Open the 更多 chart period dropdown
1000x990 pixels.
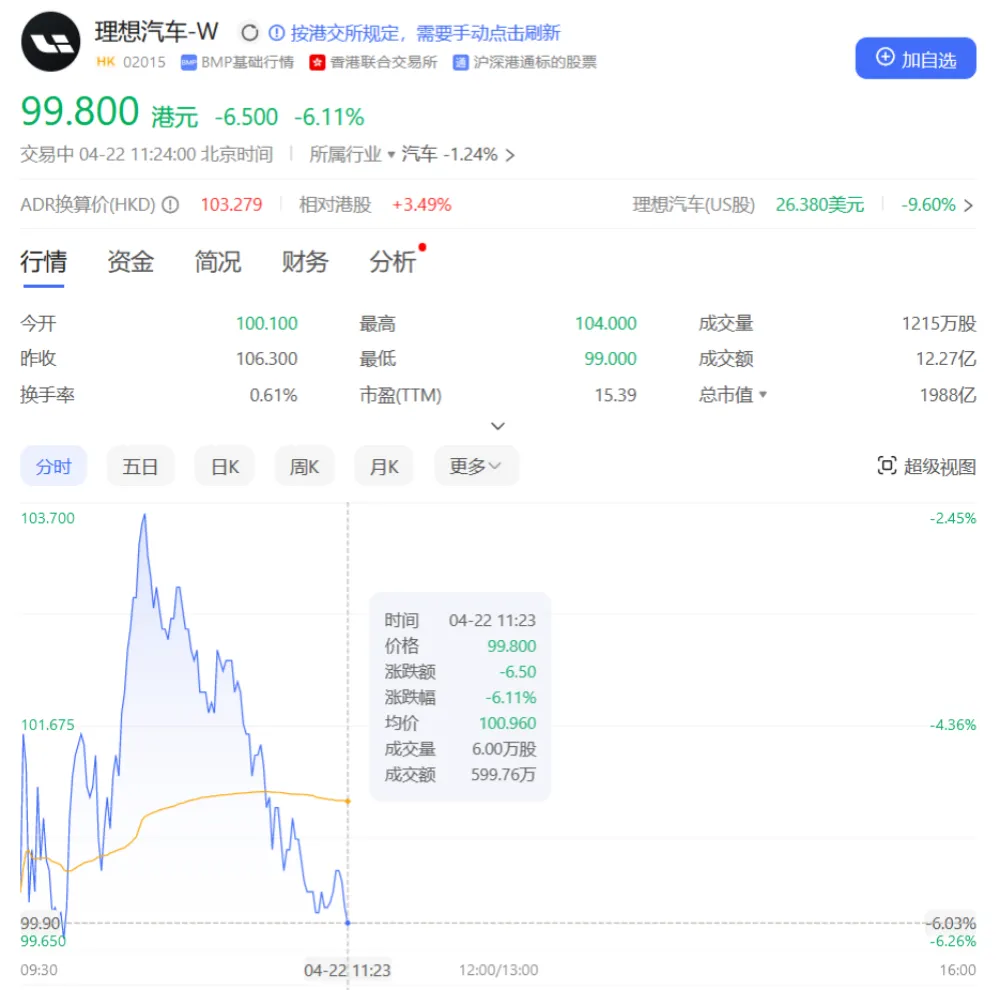pyautogui.click(x=476, y=466)
